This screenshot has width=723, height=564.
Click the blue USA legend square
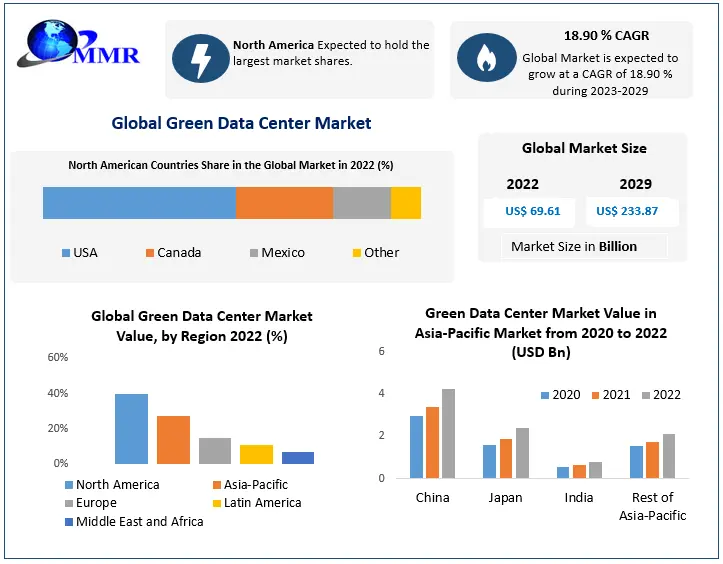66,253
